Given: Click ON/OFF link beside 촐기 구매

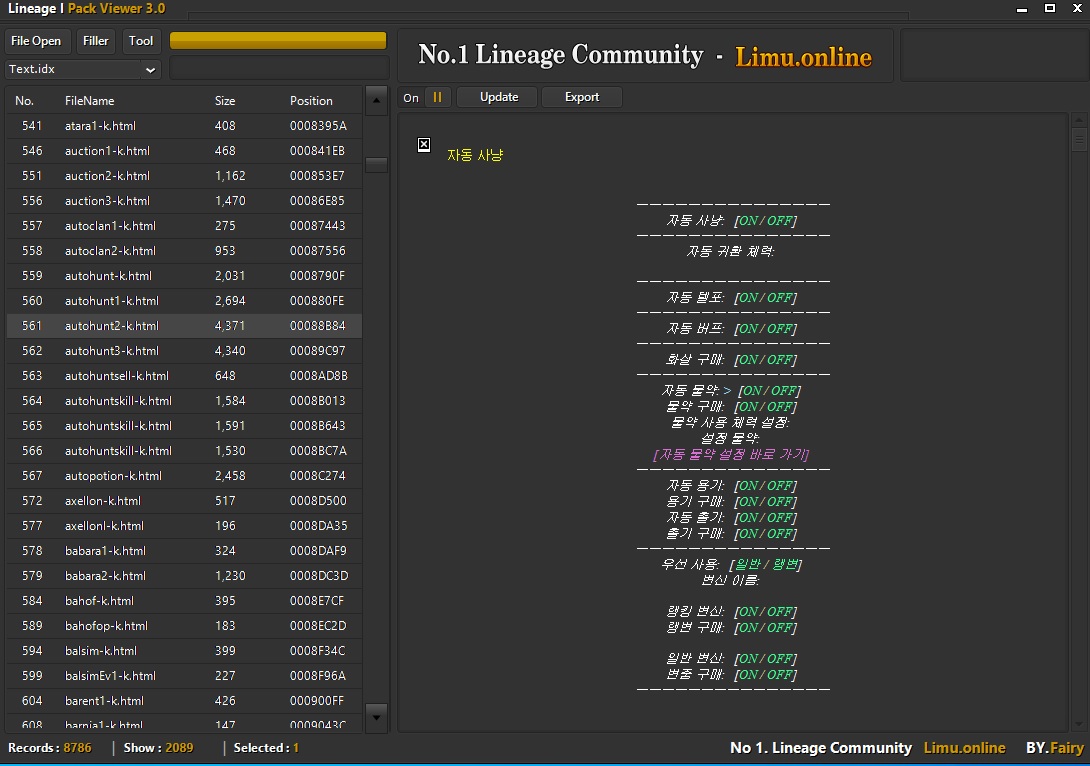Looking at the screenshot, I should (765, 534).
